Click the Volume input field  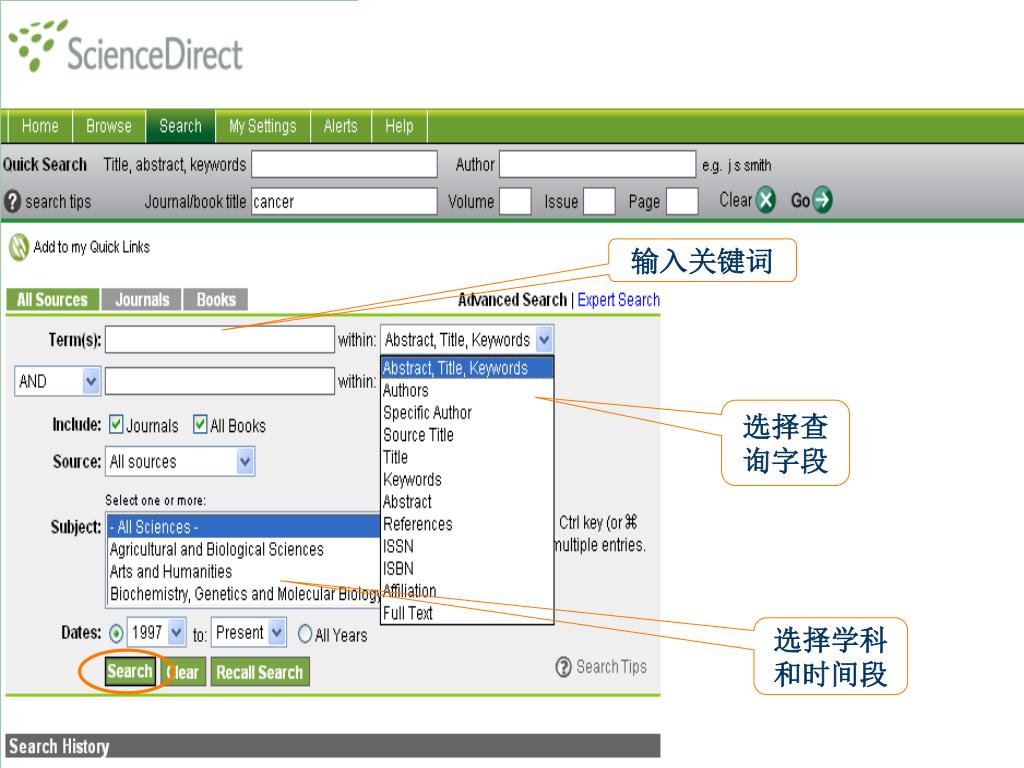pos(515,201)
